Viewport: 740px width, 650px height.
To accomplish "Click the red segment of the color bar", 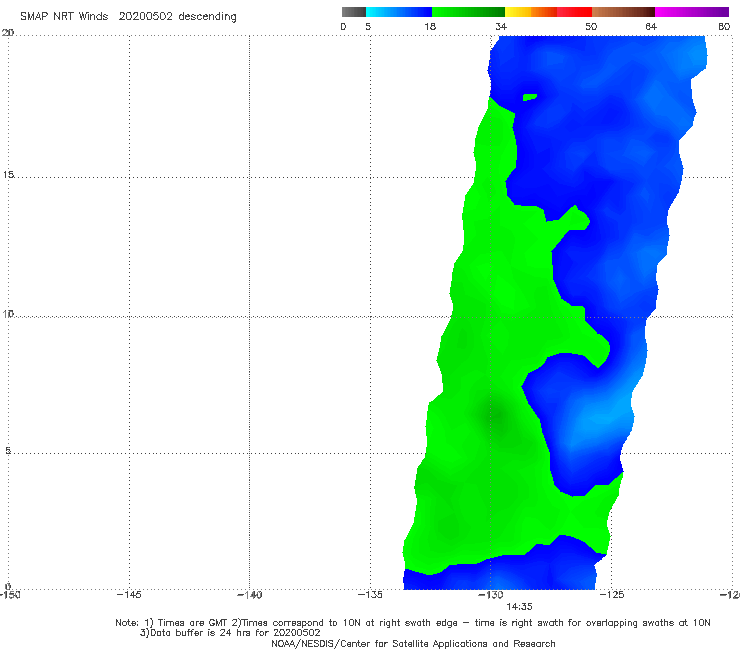I will tap(574, 12).
